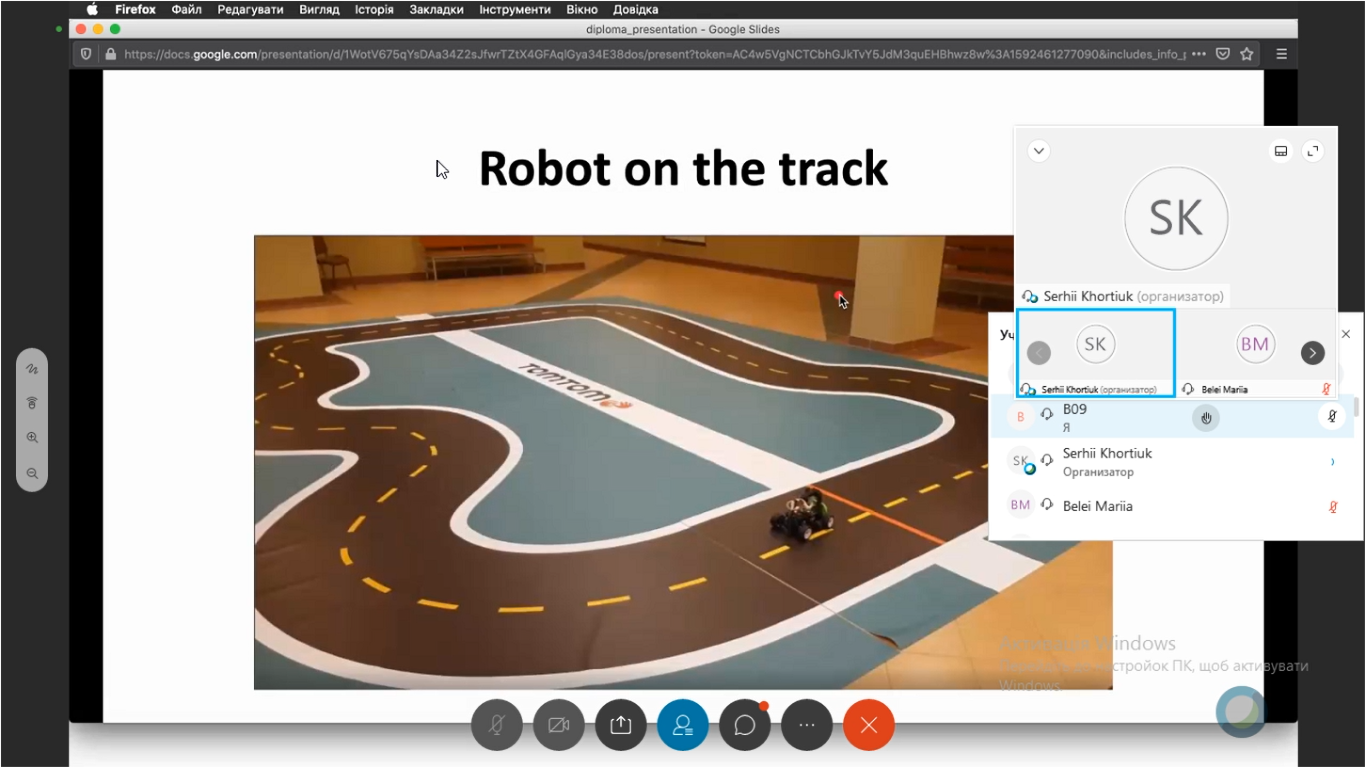Click the share screen button

(620, 725)
